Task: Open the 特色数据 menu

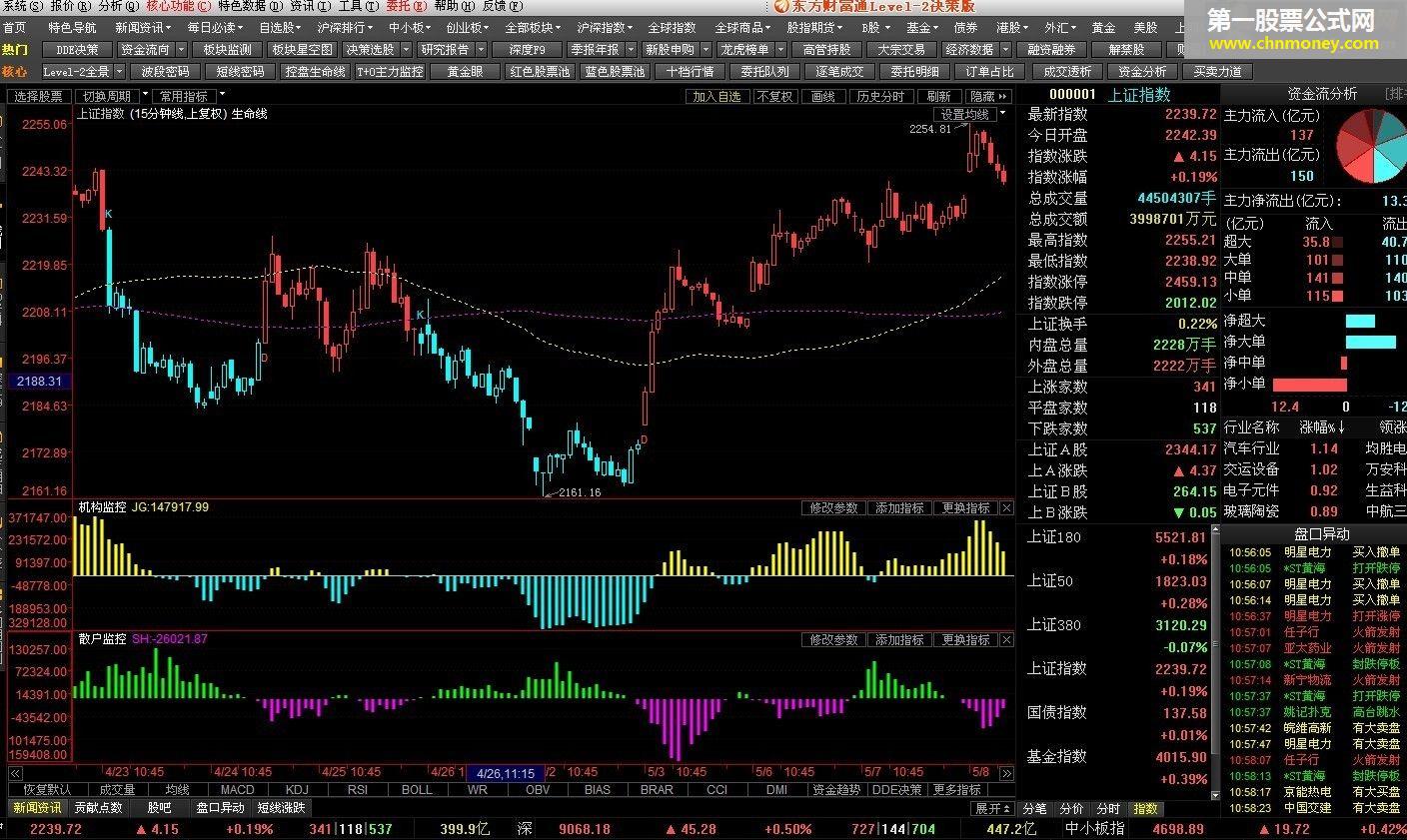Action: pyautogui.click(x=250, y=6)
